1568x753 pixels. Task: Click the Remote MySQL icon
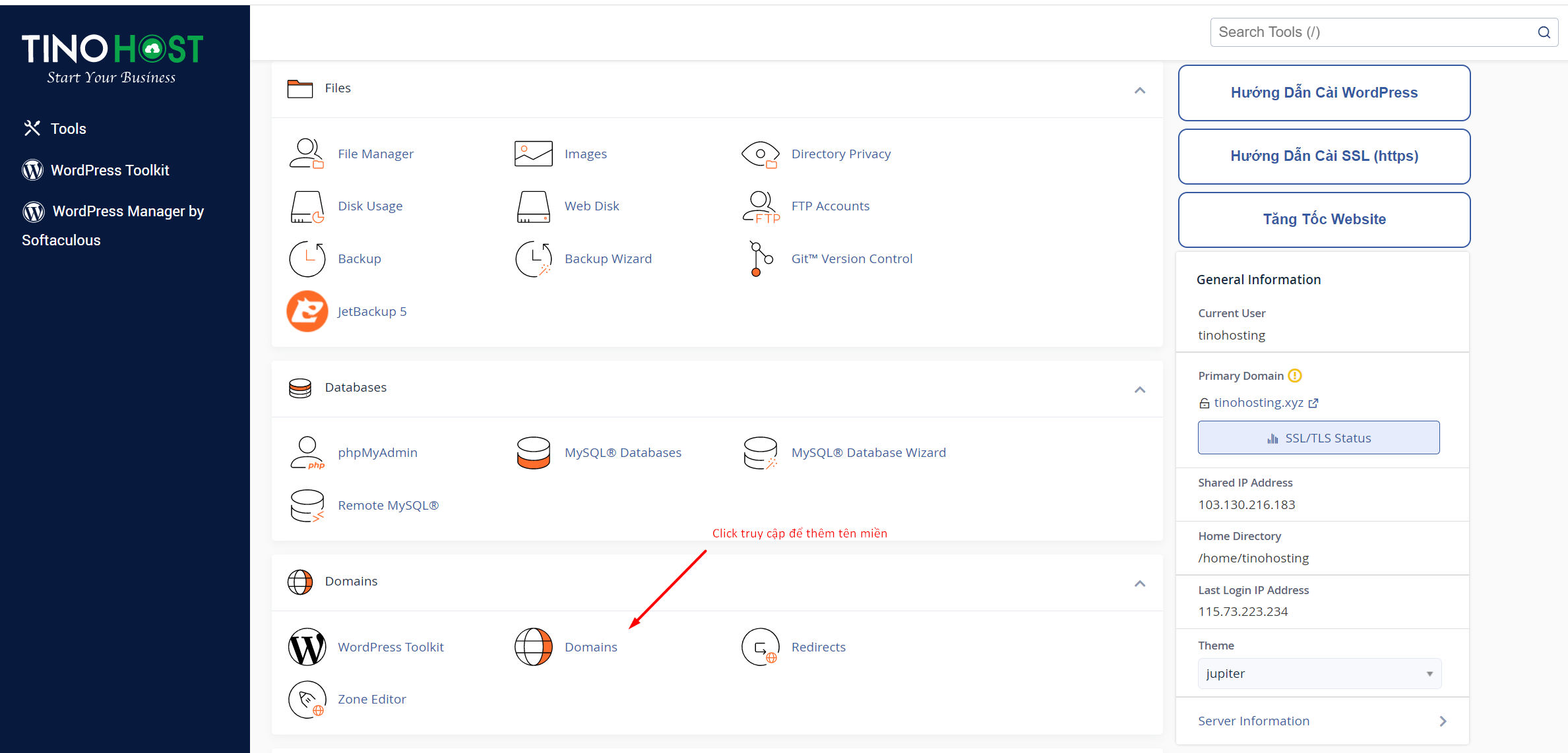point(307,506)
